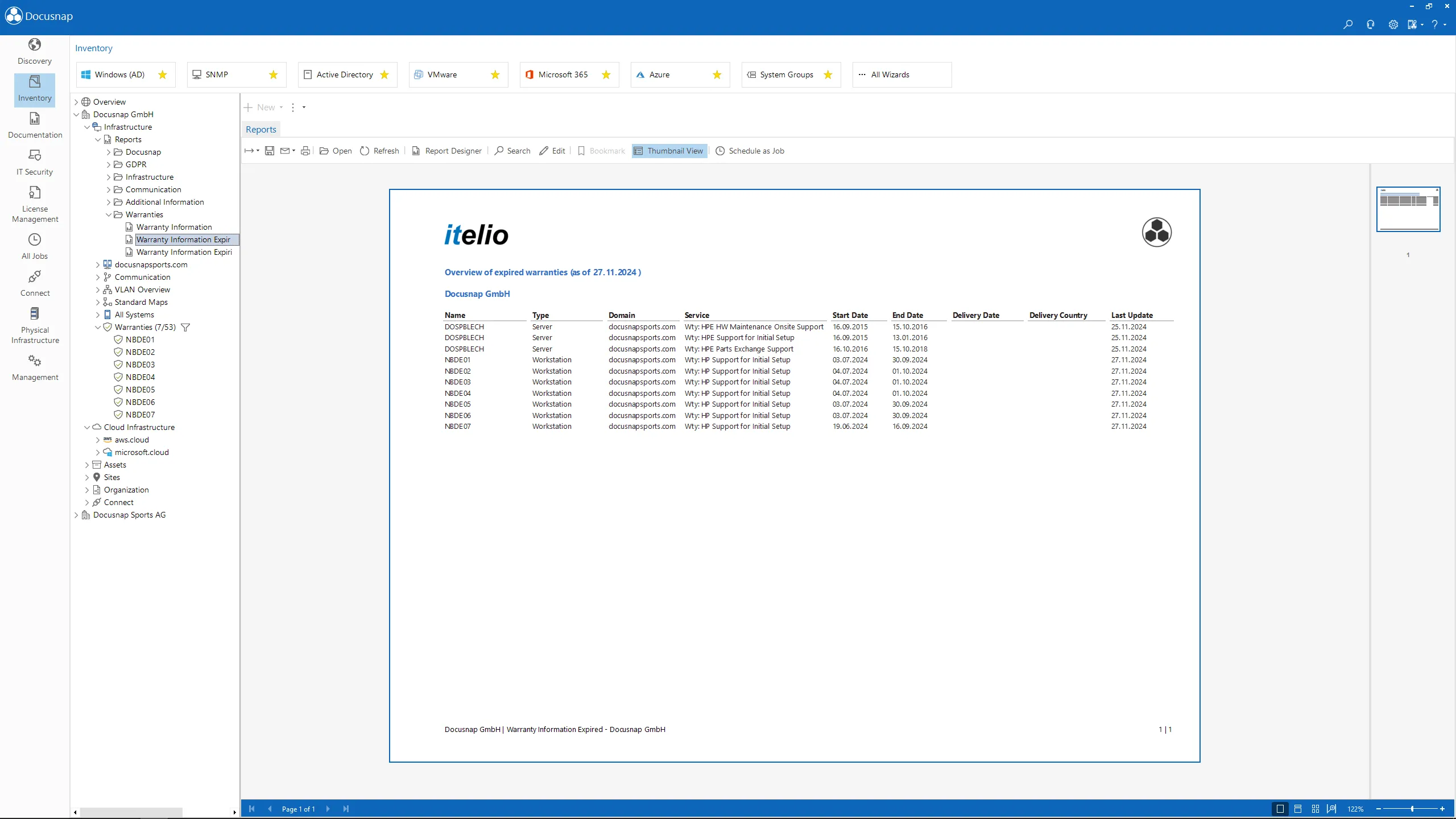Click the zoom out minus button

(x=1379, y=809)
